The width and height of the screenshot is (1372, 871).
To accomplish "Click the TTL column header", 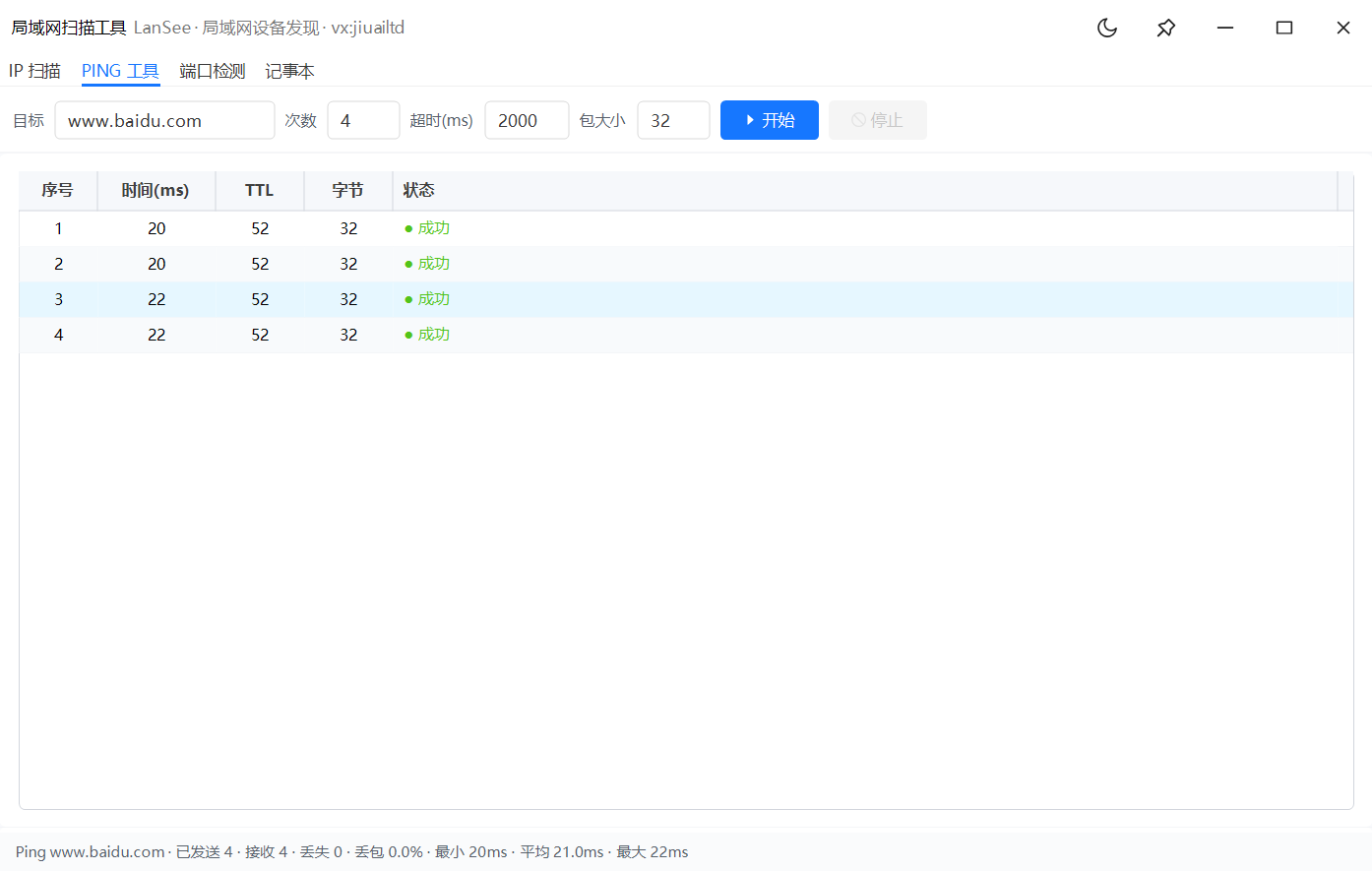I will (260, 191).
